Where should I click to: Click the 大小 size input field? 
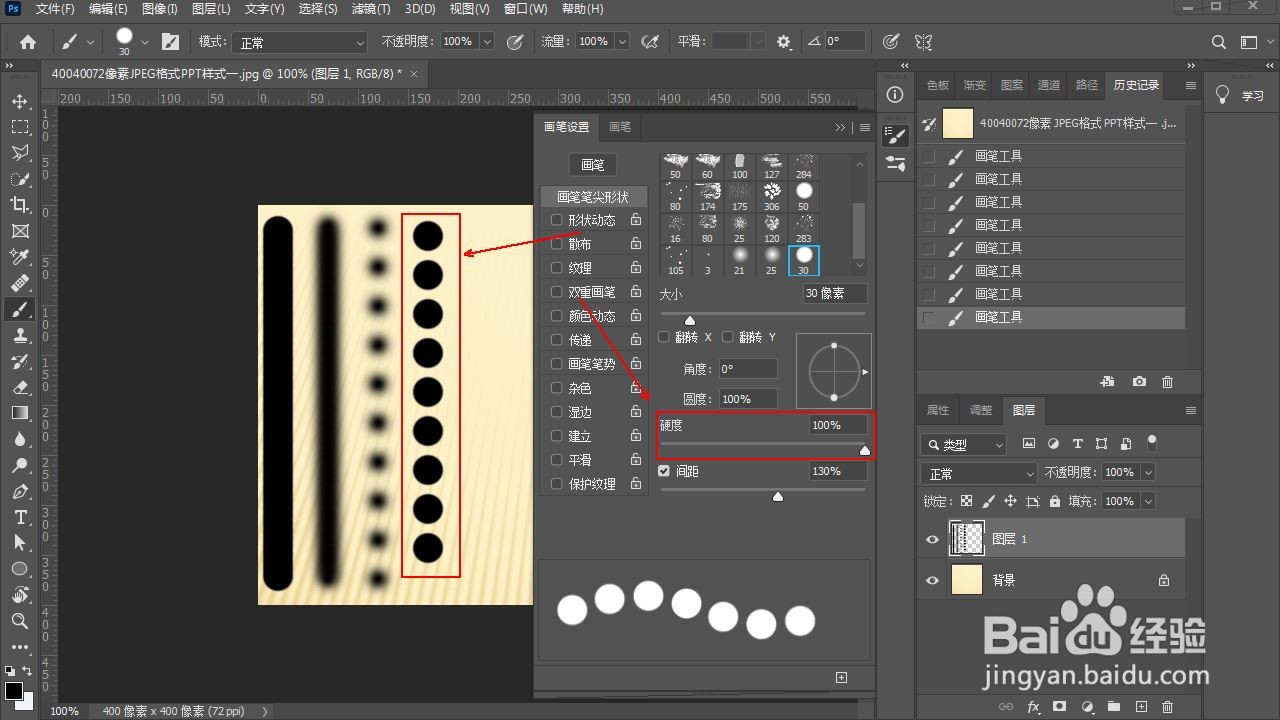click(835, 293)
